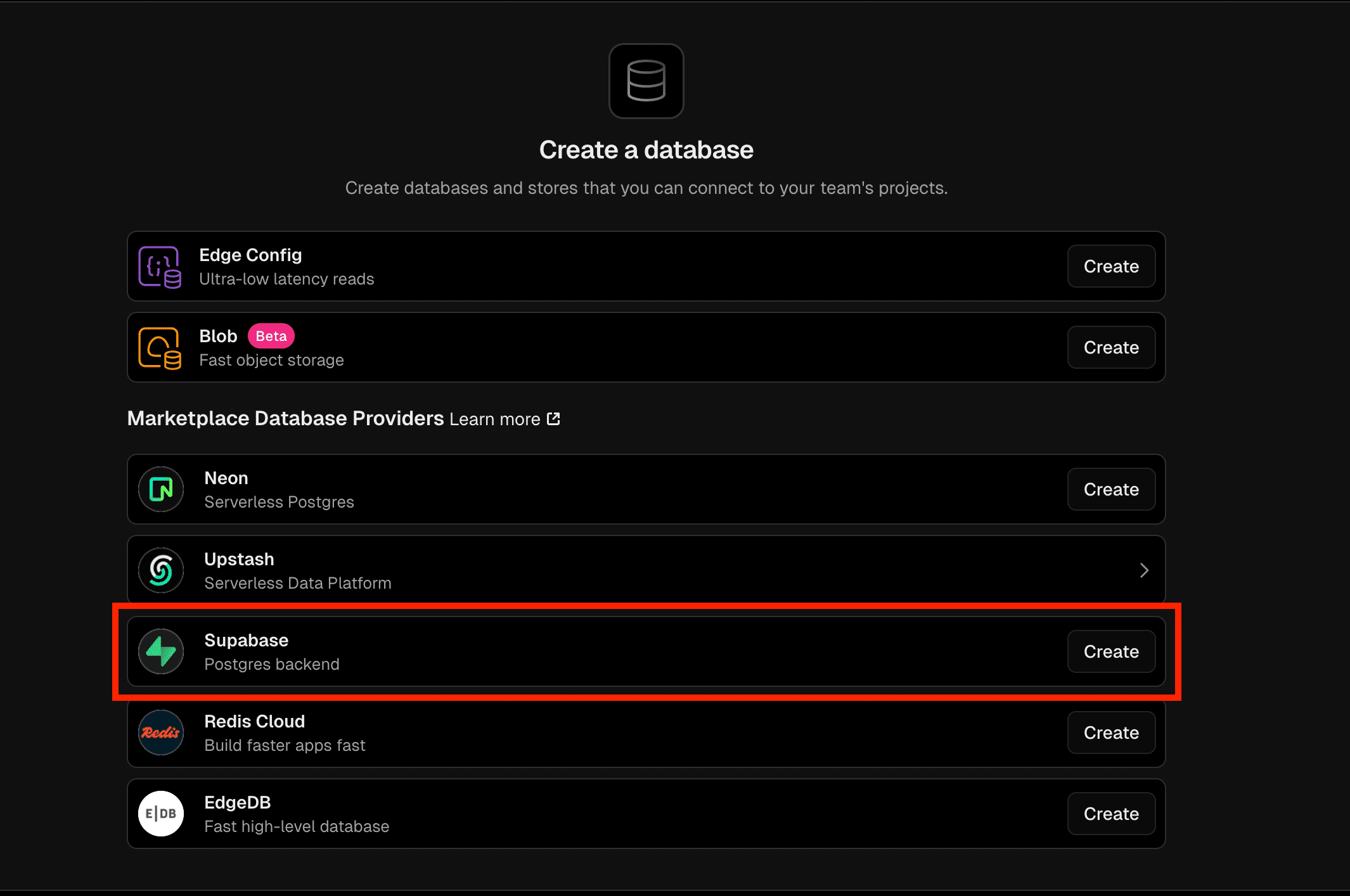Image resolution: width=1350 pixels, height=896 pixels.
Task: Click the Blob orange storage icon
Action: point(160,348)
